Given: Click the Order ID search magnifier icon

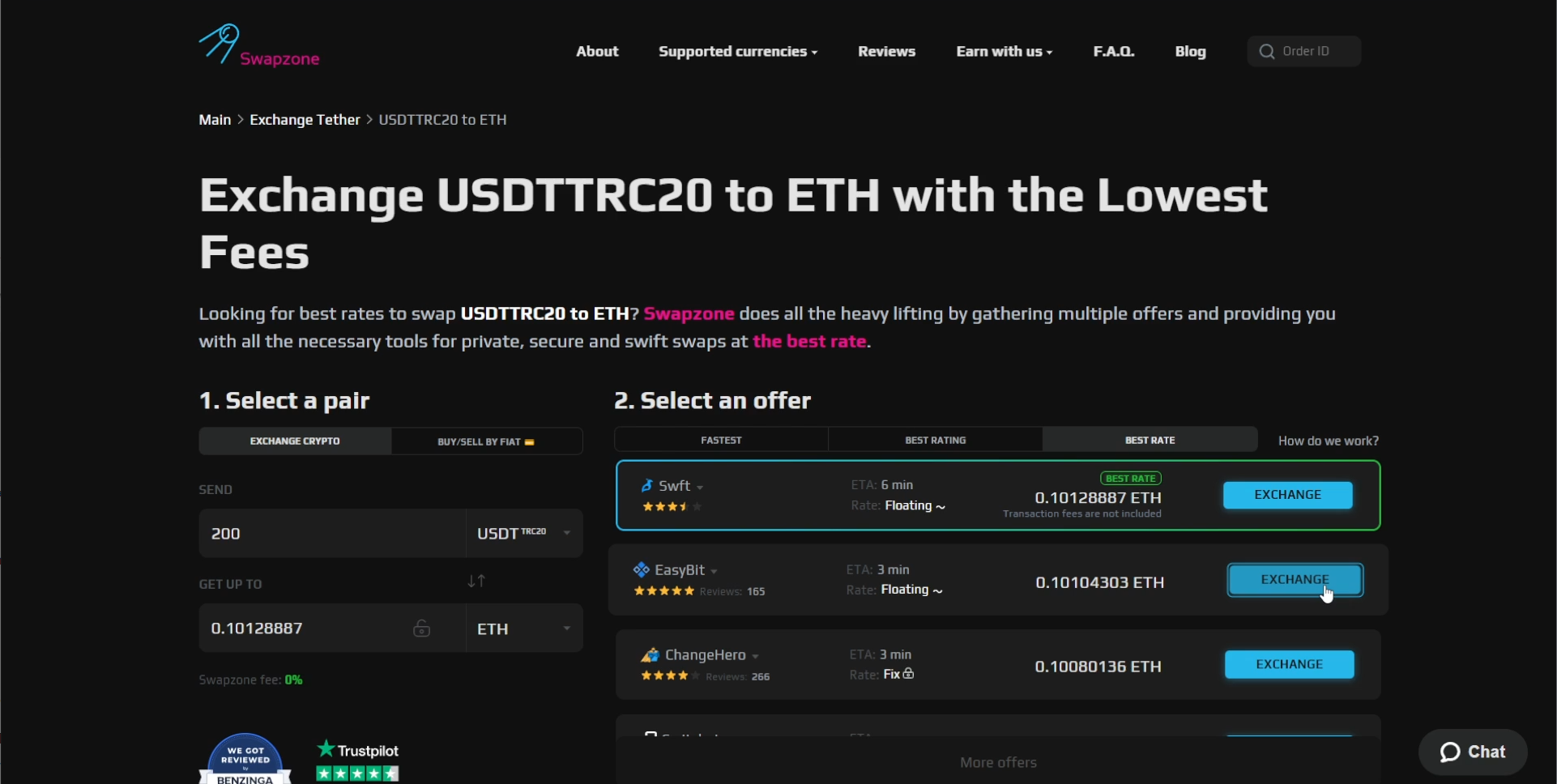Looking at the screenshot, I should [1267, 50].
